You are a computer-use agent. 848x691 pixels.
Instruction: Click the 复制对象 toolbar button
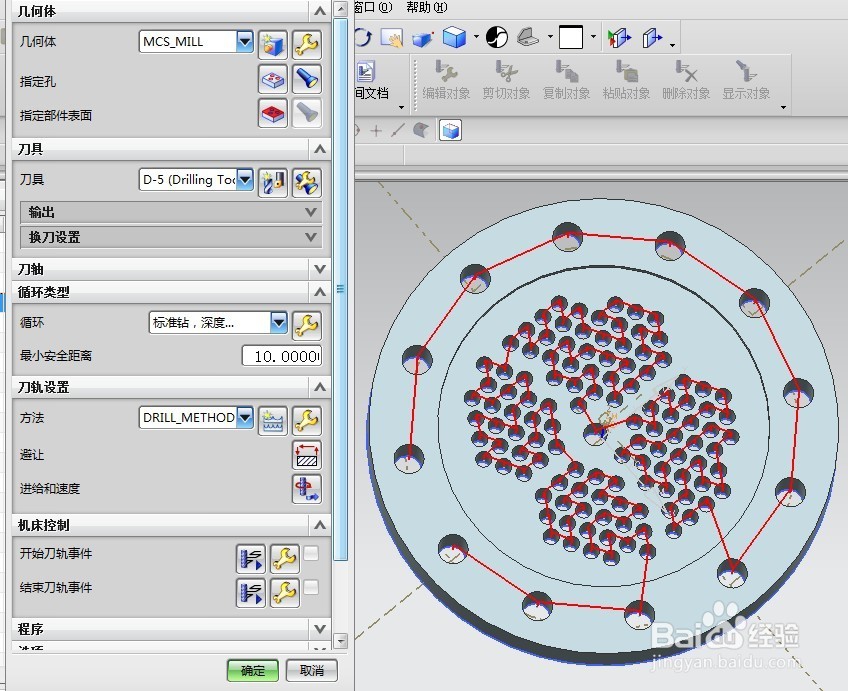566,80
